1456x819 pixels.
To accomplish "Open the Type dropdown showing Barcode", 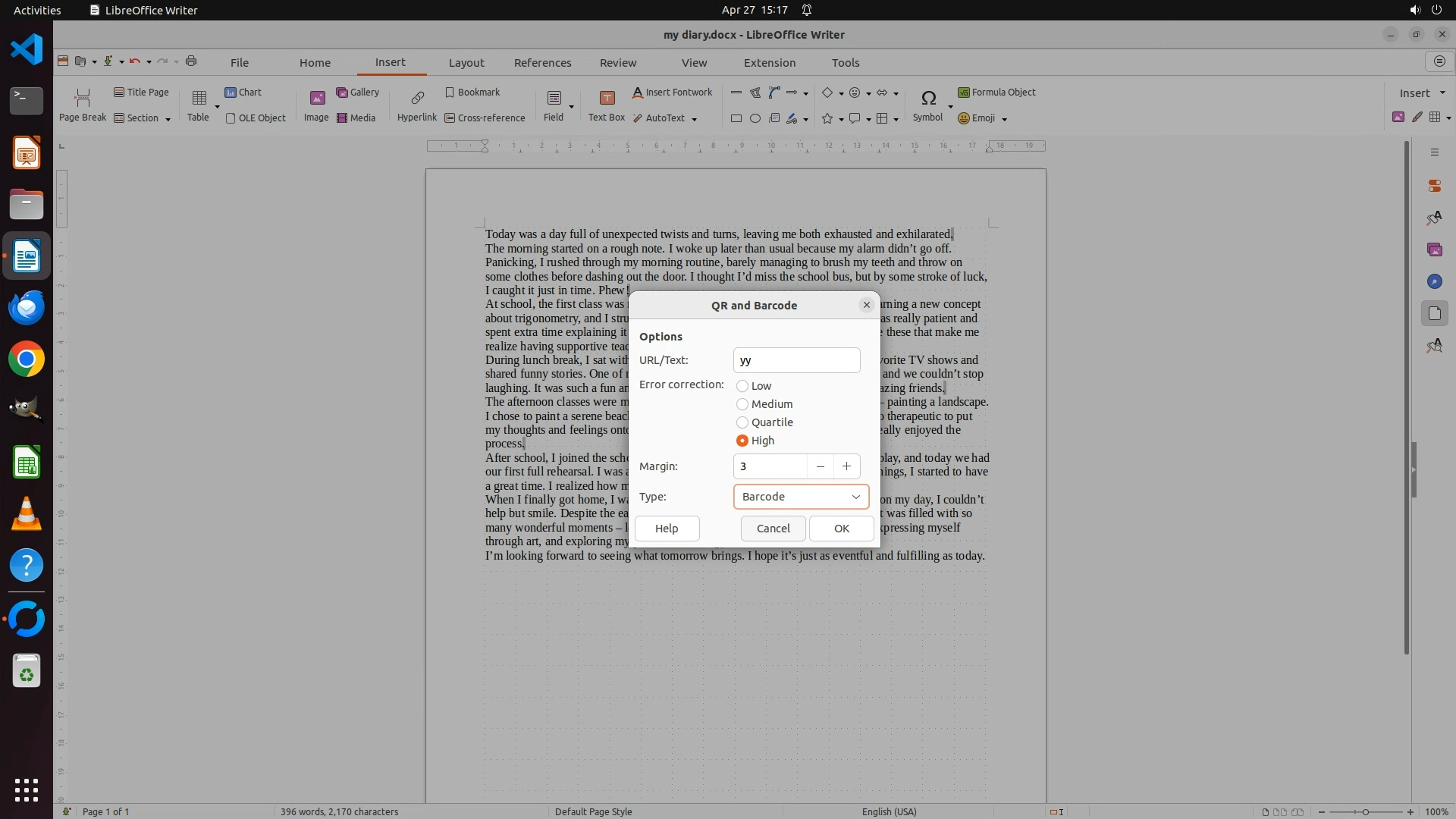I will [801, 497].
